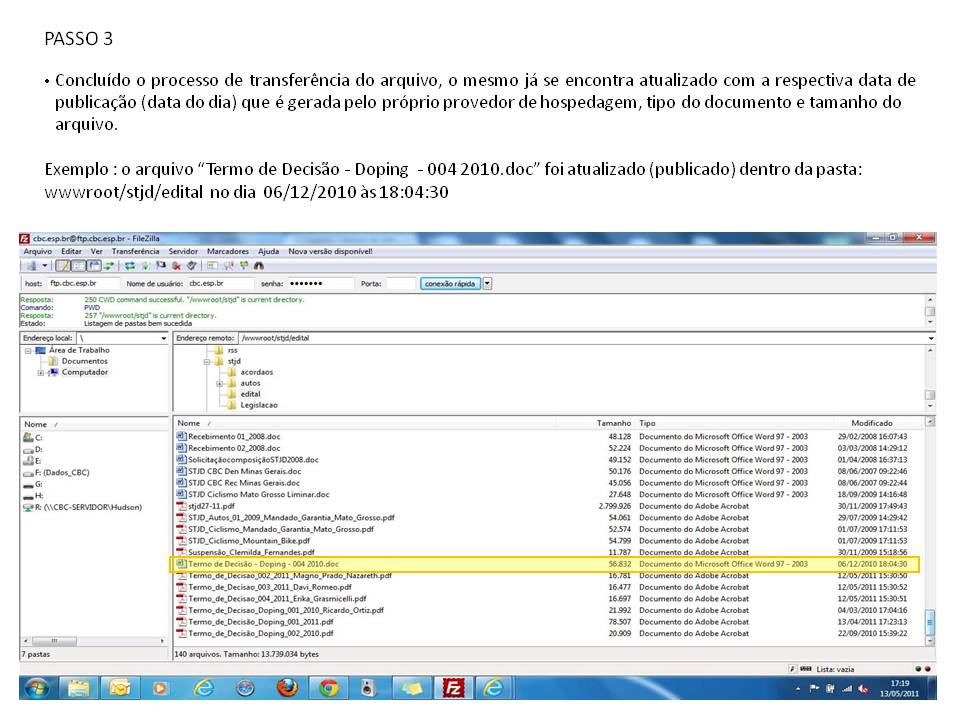This screenshot has height=720, width=960.
Task: Expand the autos folder in remote tree
Action: click(219, 383)
